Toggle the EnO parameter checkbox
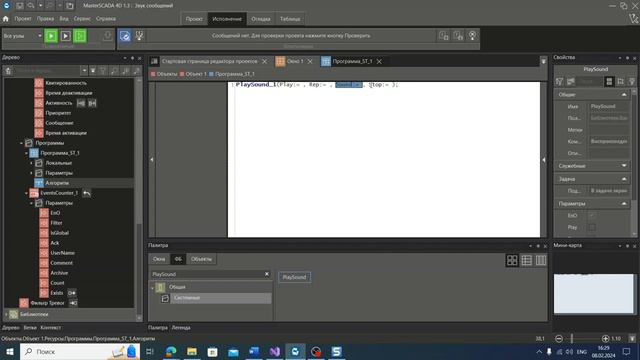The image size is (640, 360). click(592, 215)
